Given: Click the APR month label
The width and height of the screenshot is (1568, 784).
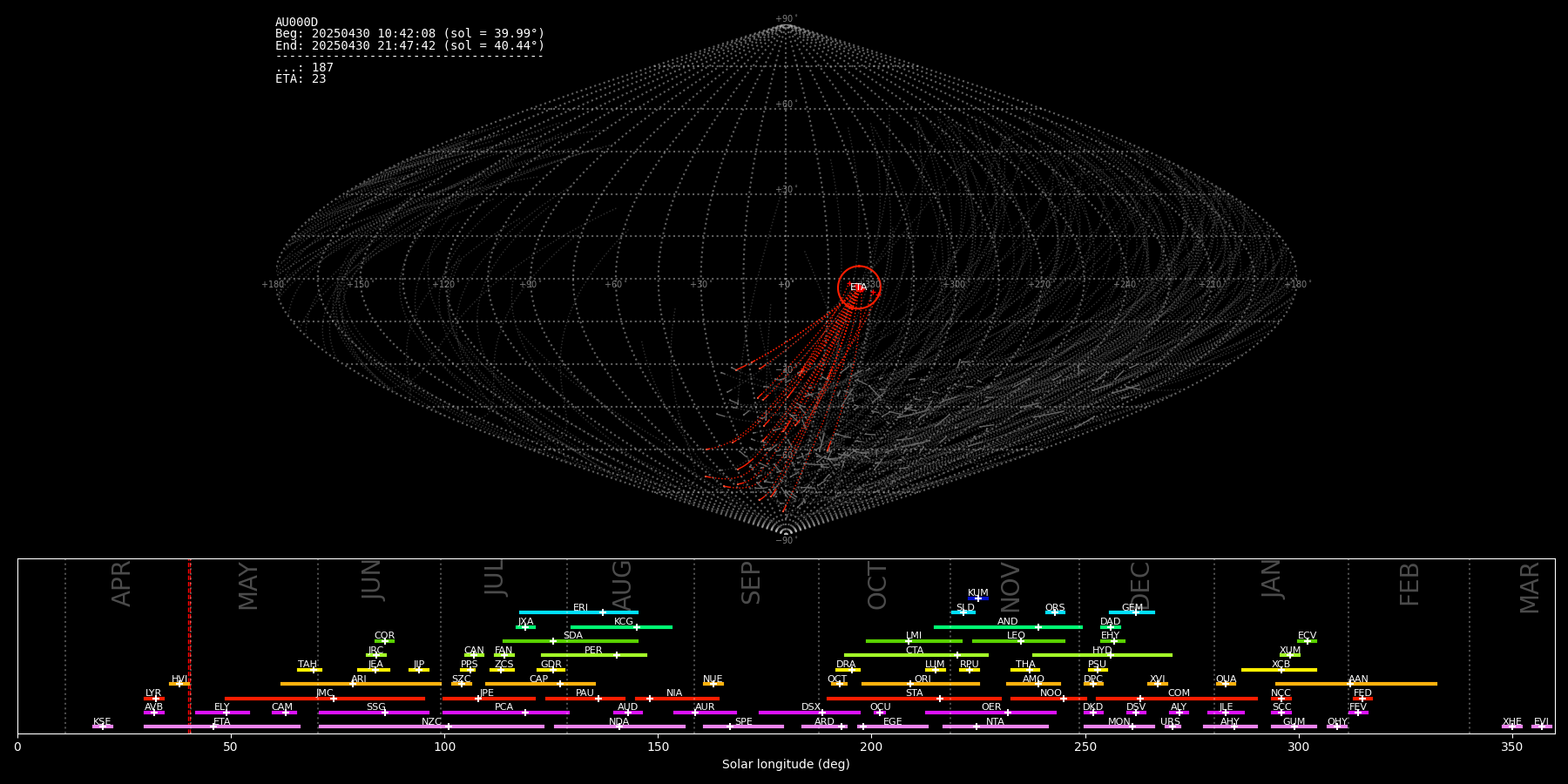Looking at the screenshot, I should coord(122,584).
